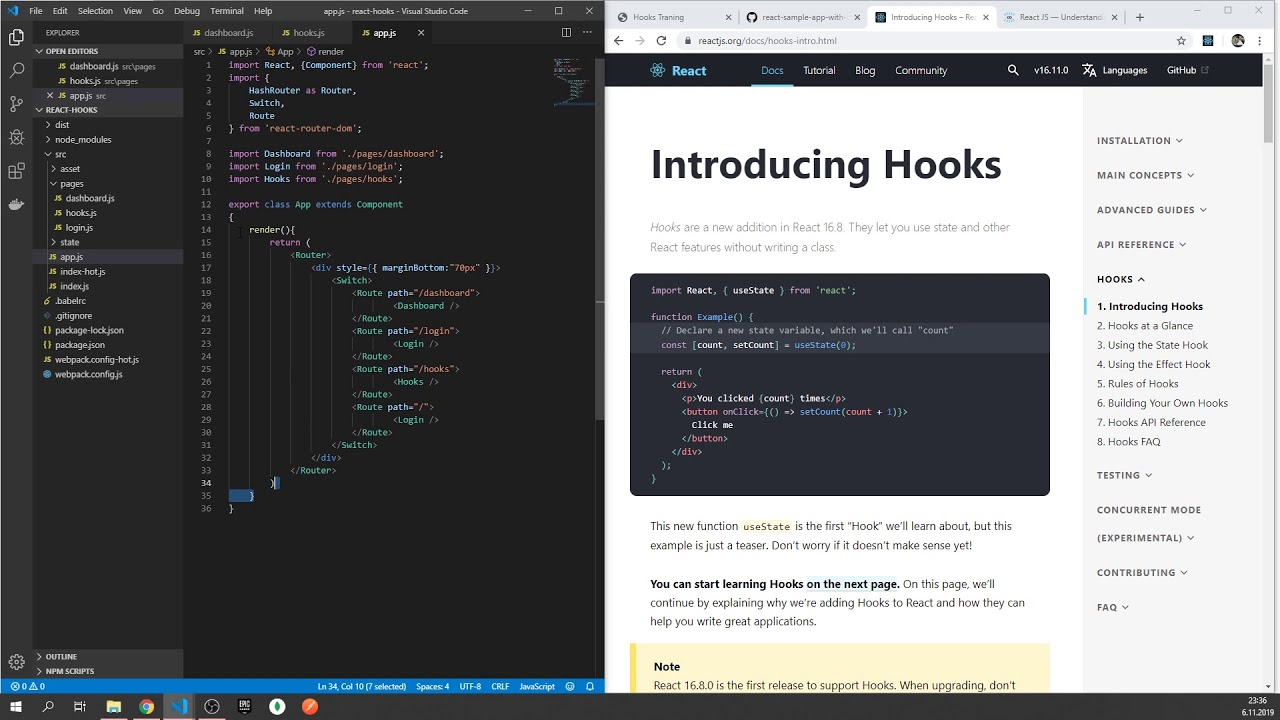Click the errors and warnings status indicator
The height and width of the screenshot is (720, 1280).
coord(27,687)
